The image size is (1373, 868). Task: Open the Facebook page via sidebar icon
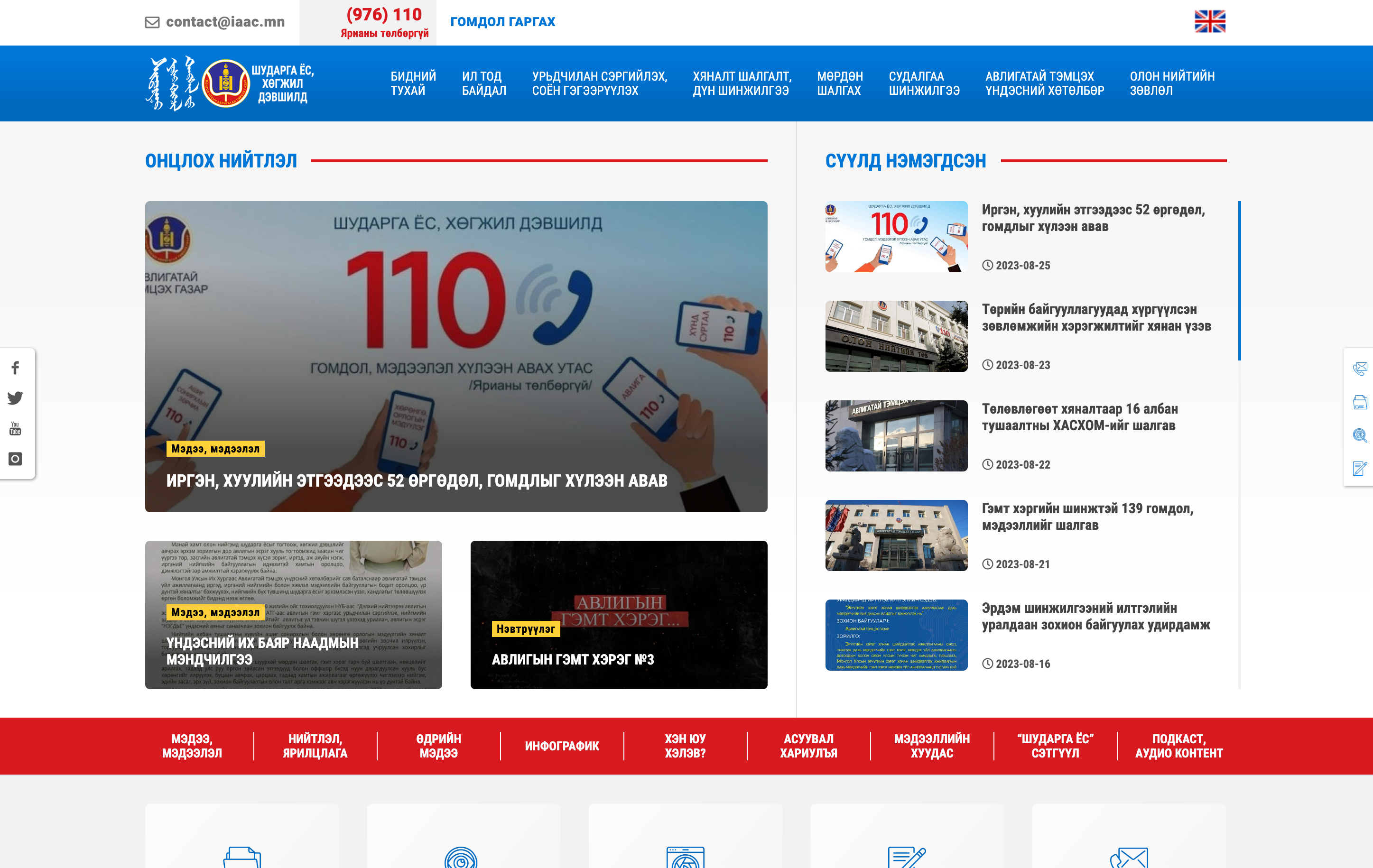[x=14, y=368]
